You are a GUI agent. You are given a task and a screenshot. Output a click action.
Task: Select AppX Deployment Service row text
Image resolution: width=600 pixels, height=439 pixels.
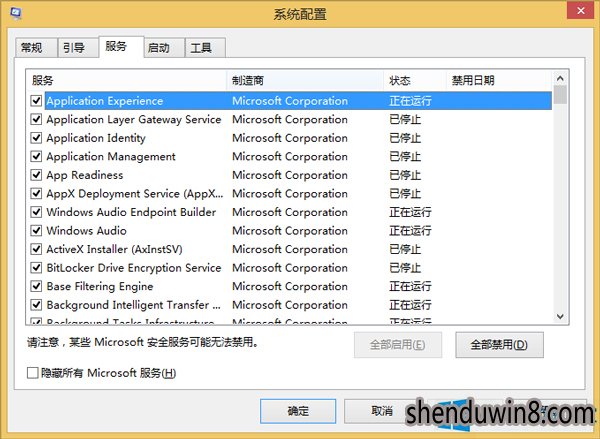135,194
